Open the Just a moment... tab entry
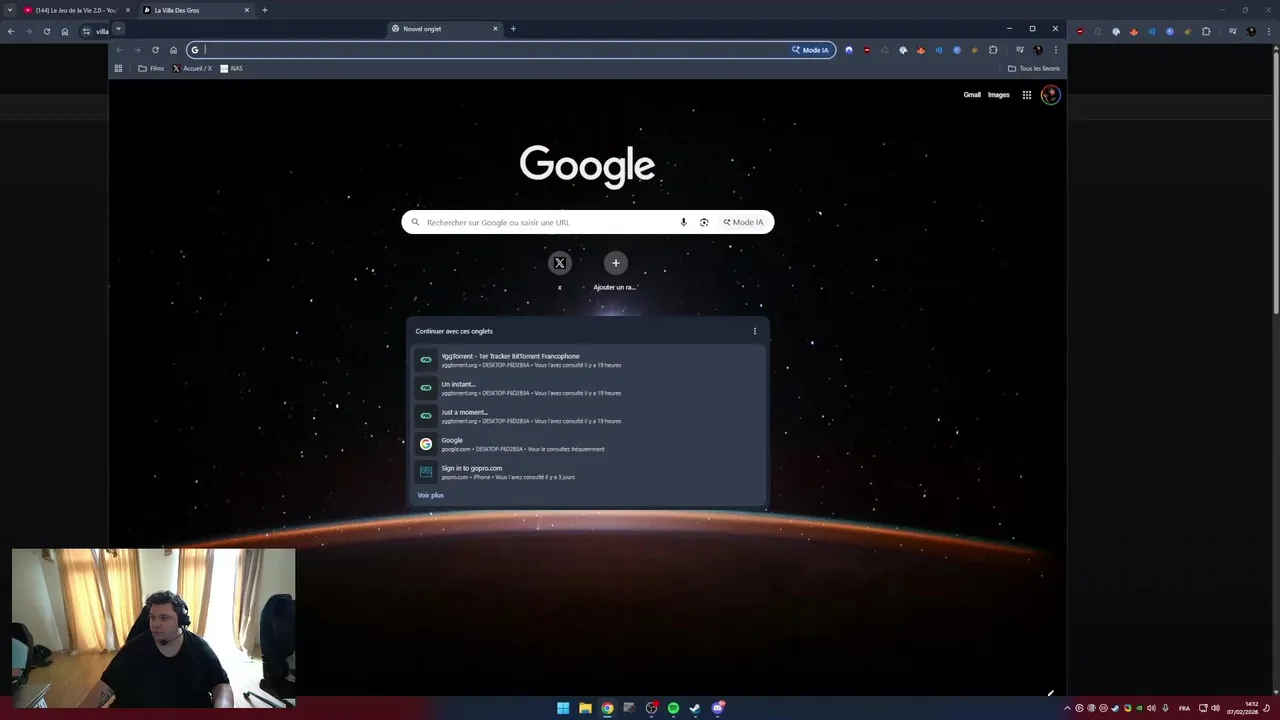1280x720 pixels. click(588, 416)
